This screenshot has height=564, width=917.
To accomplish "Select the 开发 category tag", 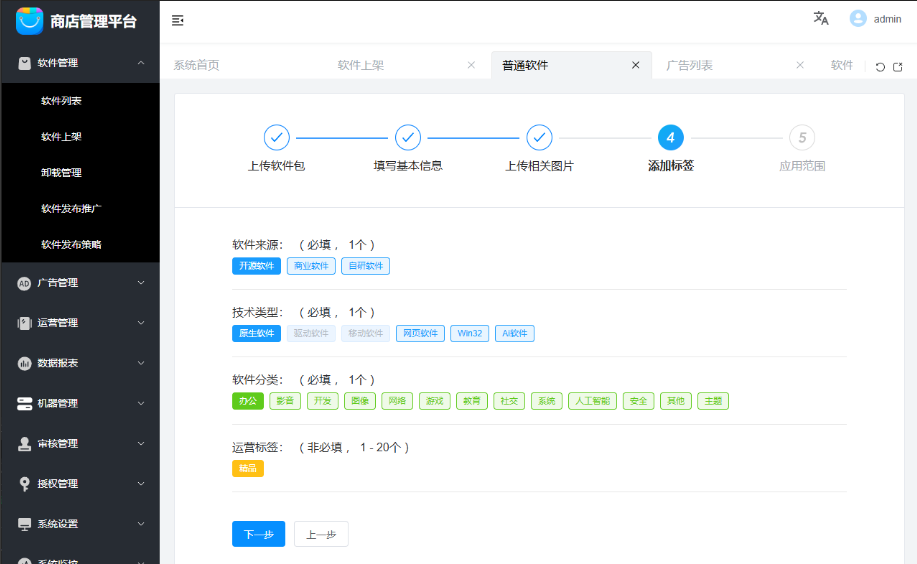I will 323,401.
